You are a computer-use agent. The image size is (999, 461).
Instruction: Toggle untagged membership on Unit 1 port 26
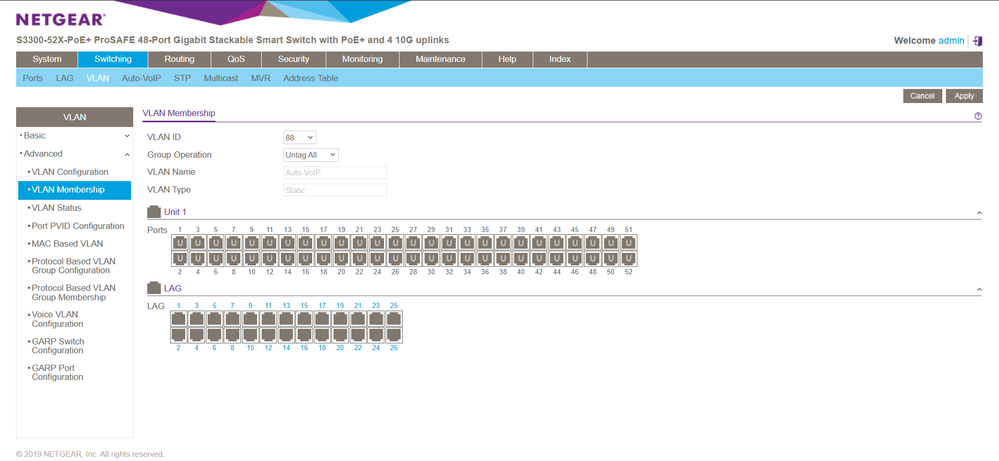pos(396,259)
